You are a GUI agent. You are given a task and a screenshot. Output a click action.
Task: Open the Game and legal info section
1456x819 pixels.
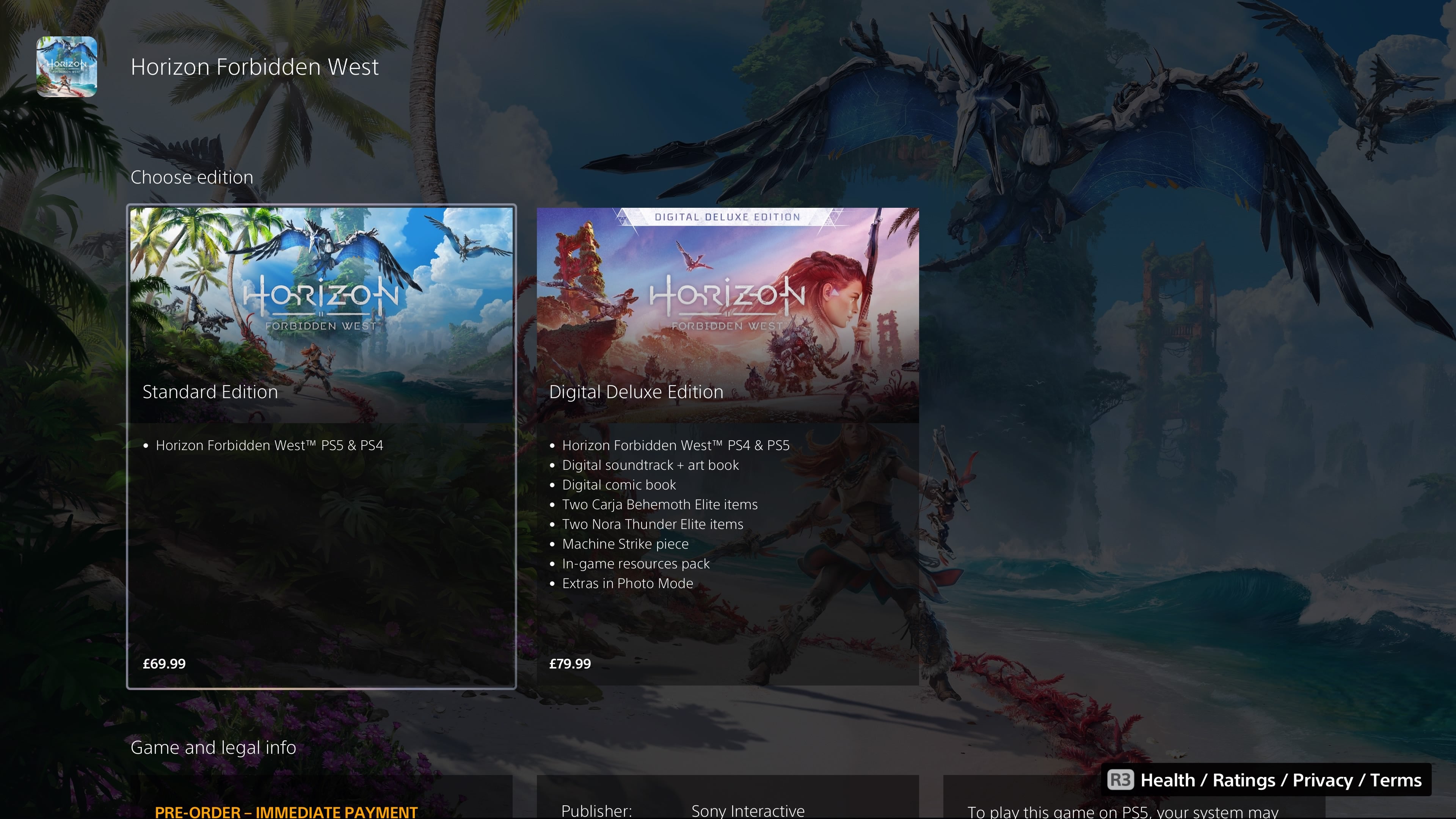tap(213, 747)
